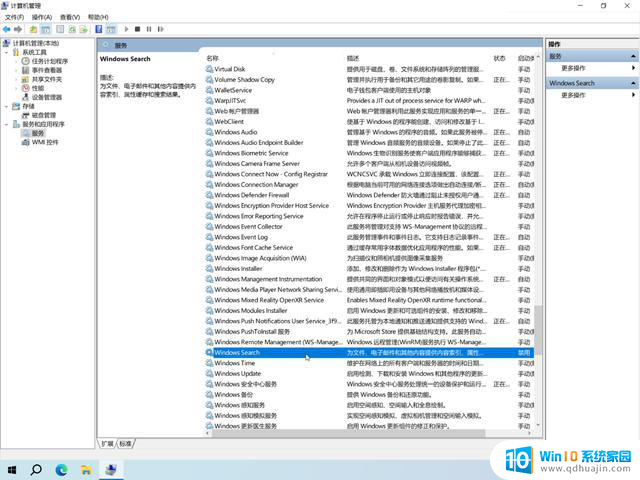Image resolution: width=640 pixels, height=480 pixels.
Task: Expand the 事件查看器 tree node
Action: pos(16,71)
